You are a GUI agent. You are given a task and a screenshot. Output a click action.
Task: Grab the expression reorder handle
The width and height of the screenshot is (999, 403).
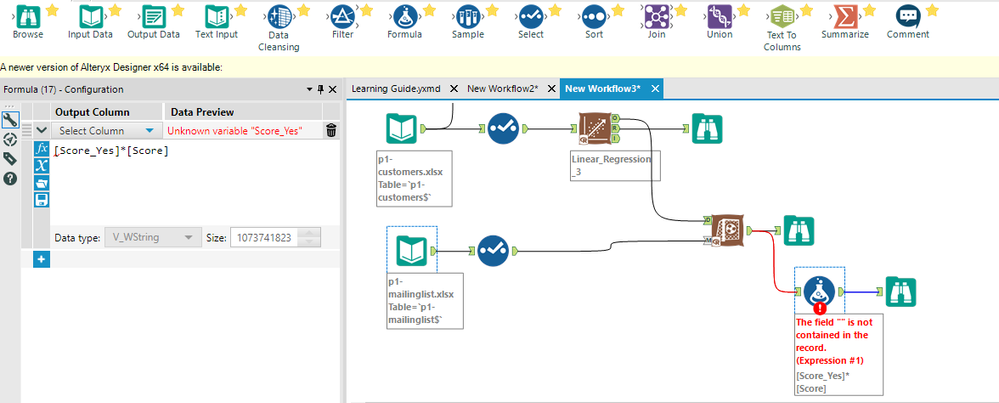click(27, 131)
